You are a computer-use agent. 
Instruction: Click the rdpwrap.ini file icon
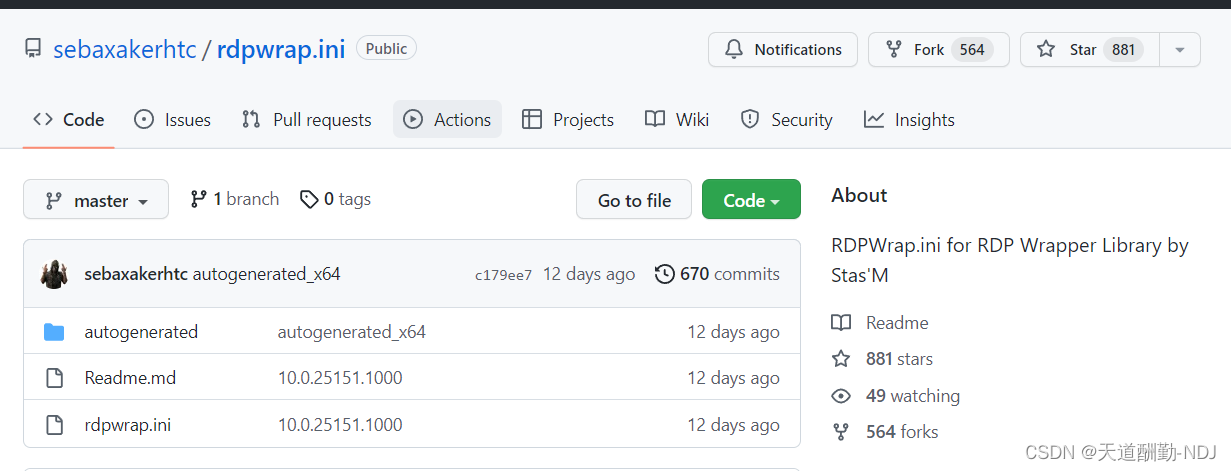coord(54,425)
